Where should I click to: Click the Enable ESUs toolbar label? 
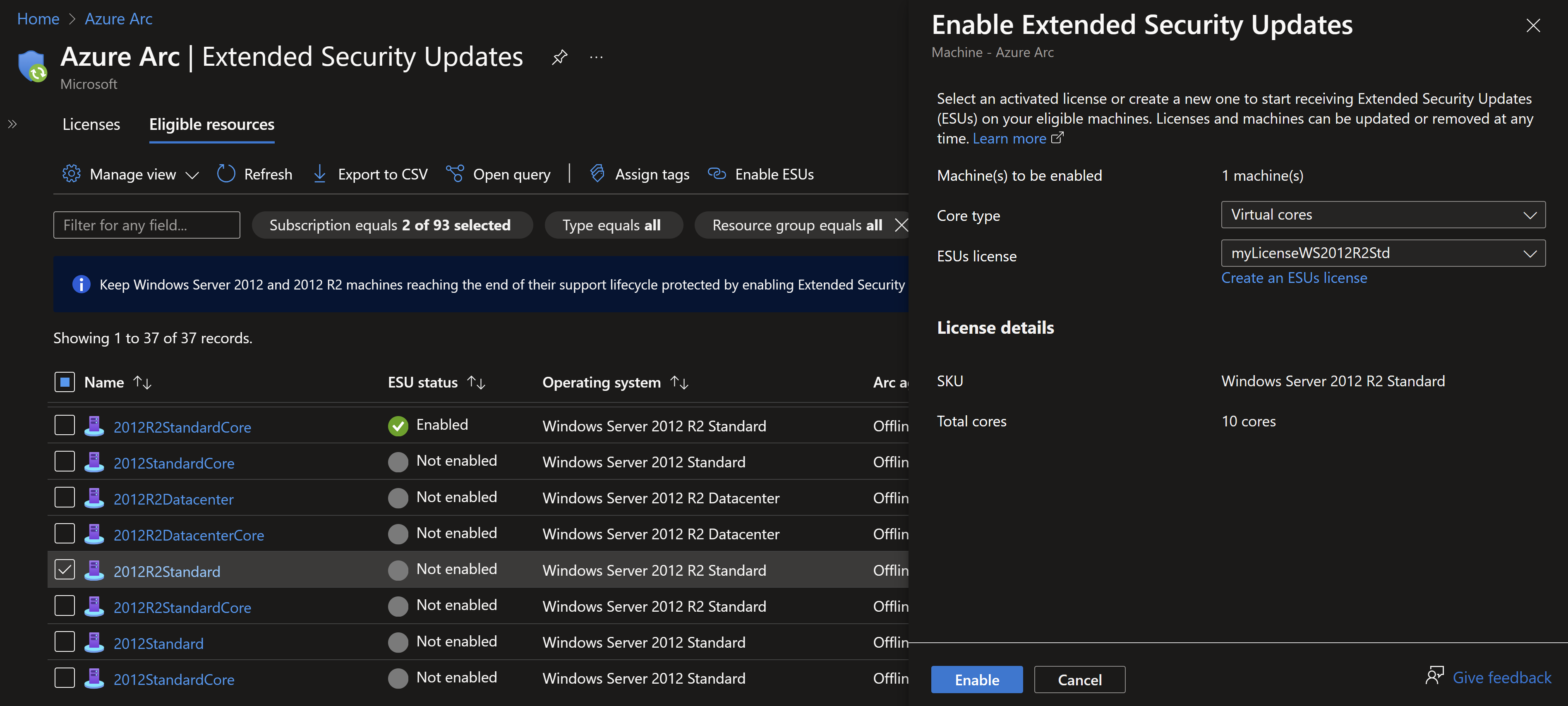774,175
